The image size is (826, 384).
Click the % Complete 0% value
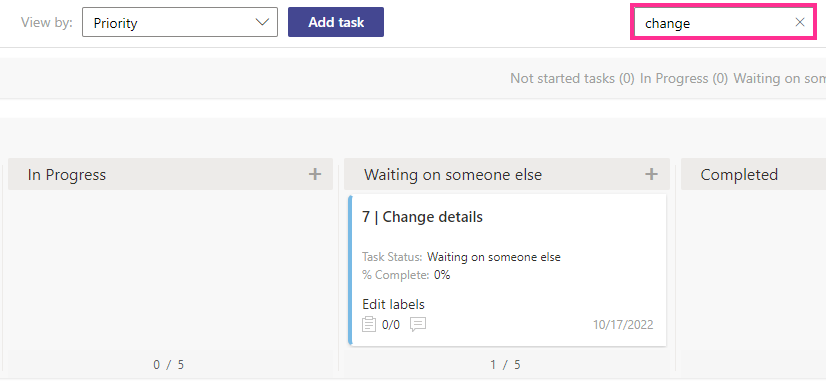pyautogui.click(x=442, y=275)
